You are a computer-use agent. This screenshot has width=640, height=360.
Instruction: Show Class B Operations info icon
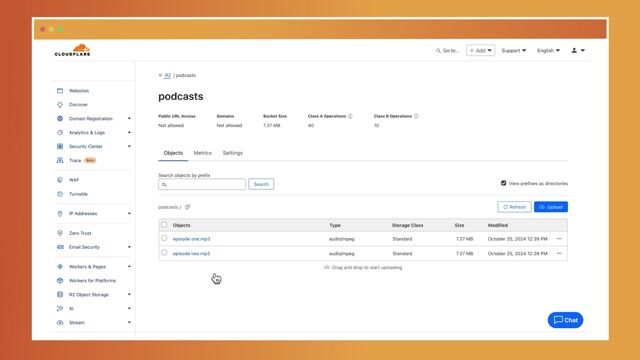click(416, 116)
